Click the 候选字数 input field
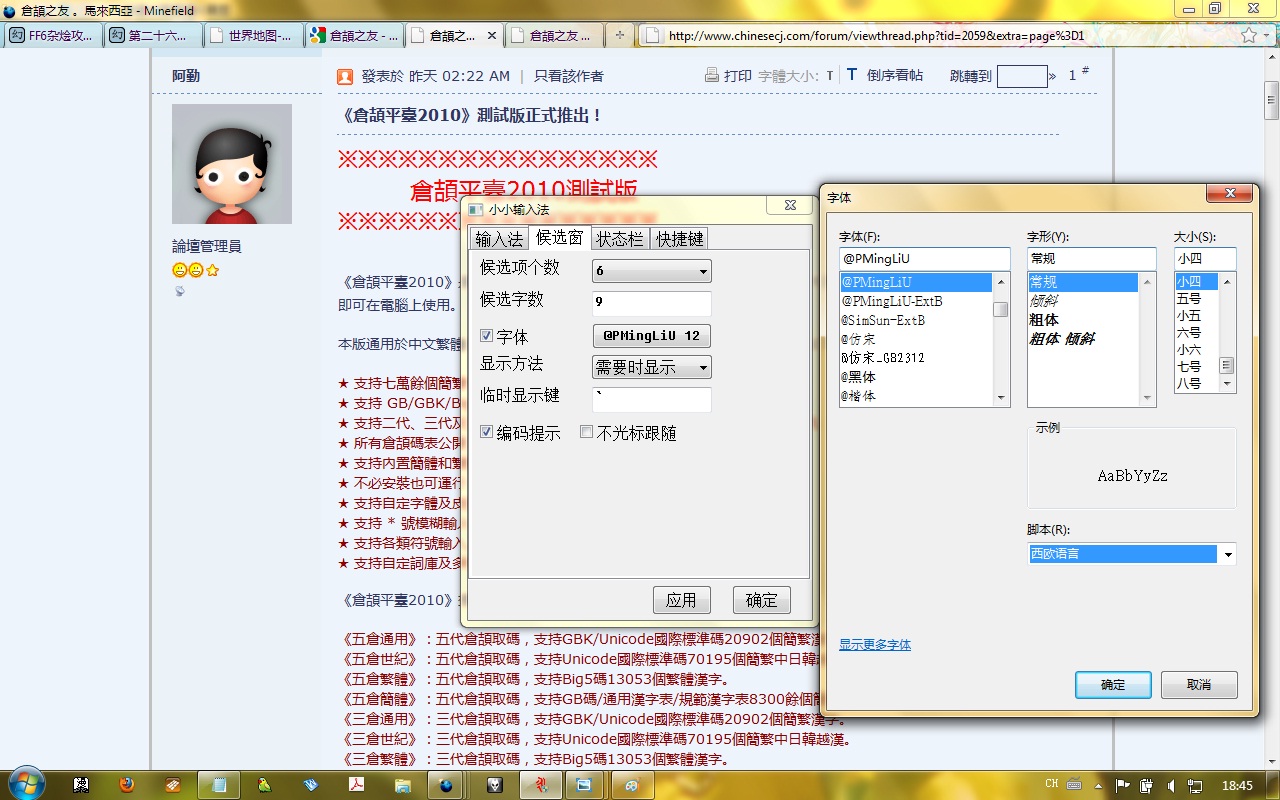Image resolution: width=1280 pixels, height=800 pixels. coord(651,303)
